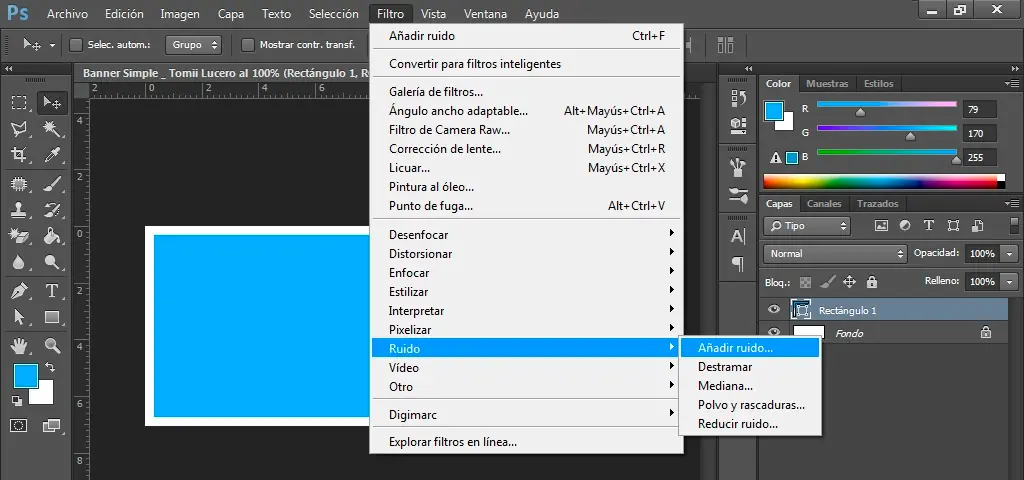Lock position of the layer
This screenshot has height=480, width=1024.
click(849, 282)
